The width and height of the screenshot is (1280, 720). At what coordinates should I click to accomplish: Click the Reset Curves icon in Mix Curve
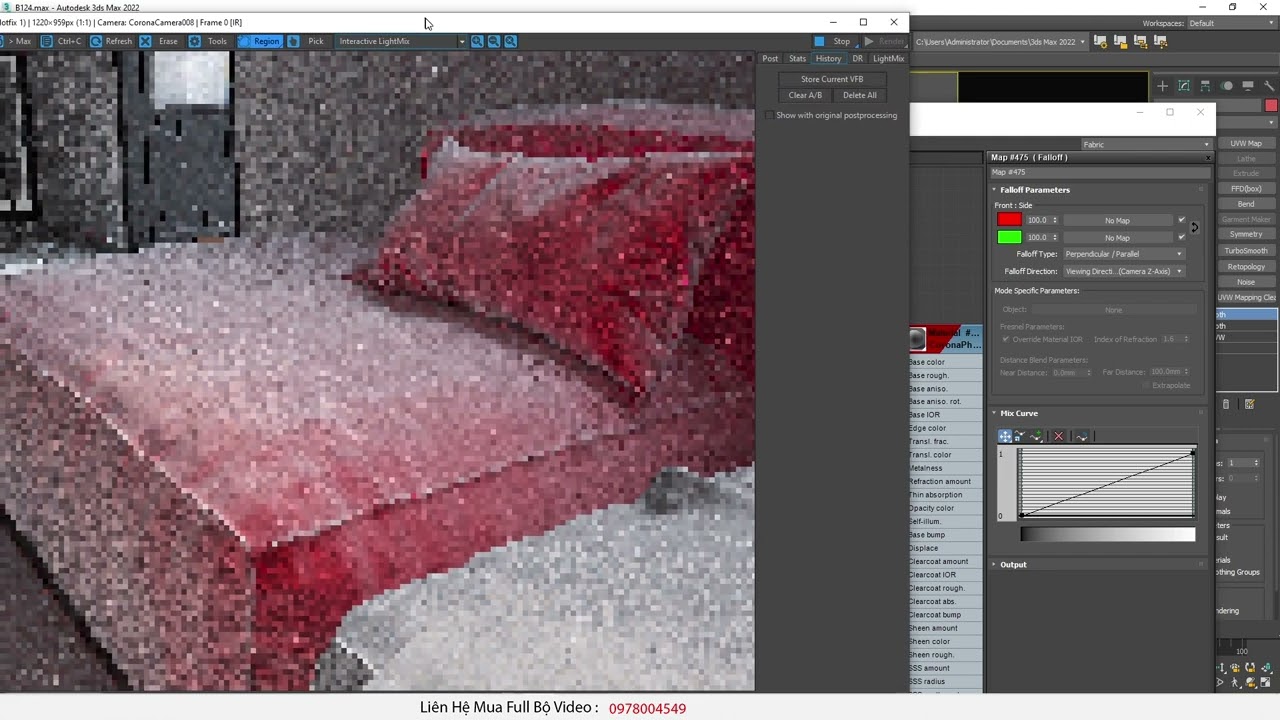[1082, 436]
